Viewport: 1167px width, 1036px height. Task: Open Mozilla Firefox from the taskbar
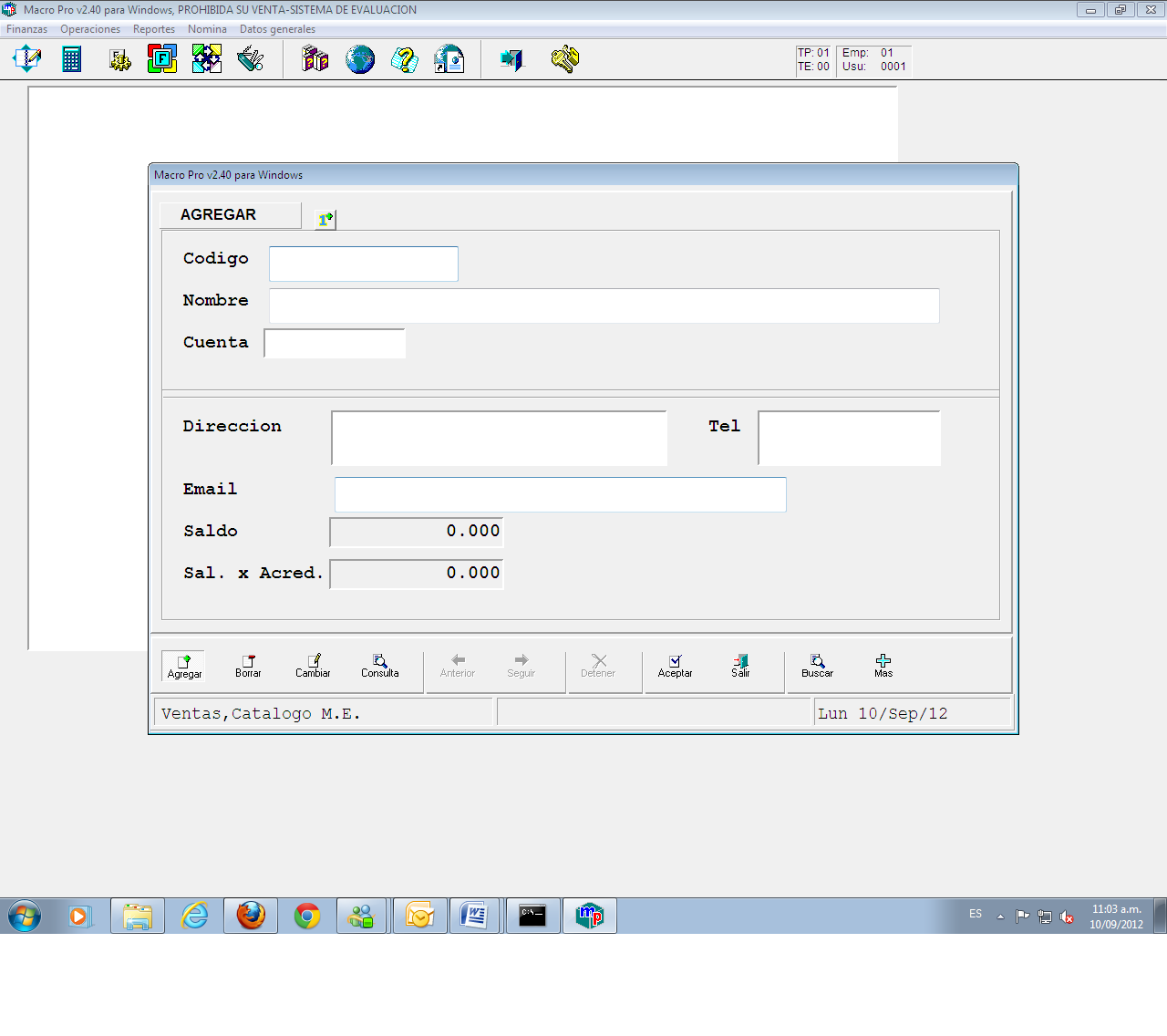click(x=250, y=915)
